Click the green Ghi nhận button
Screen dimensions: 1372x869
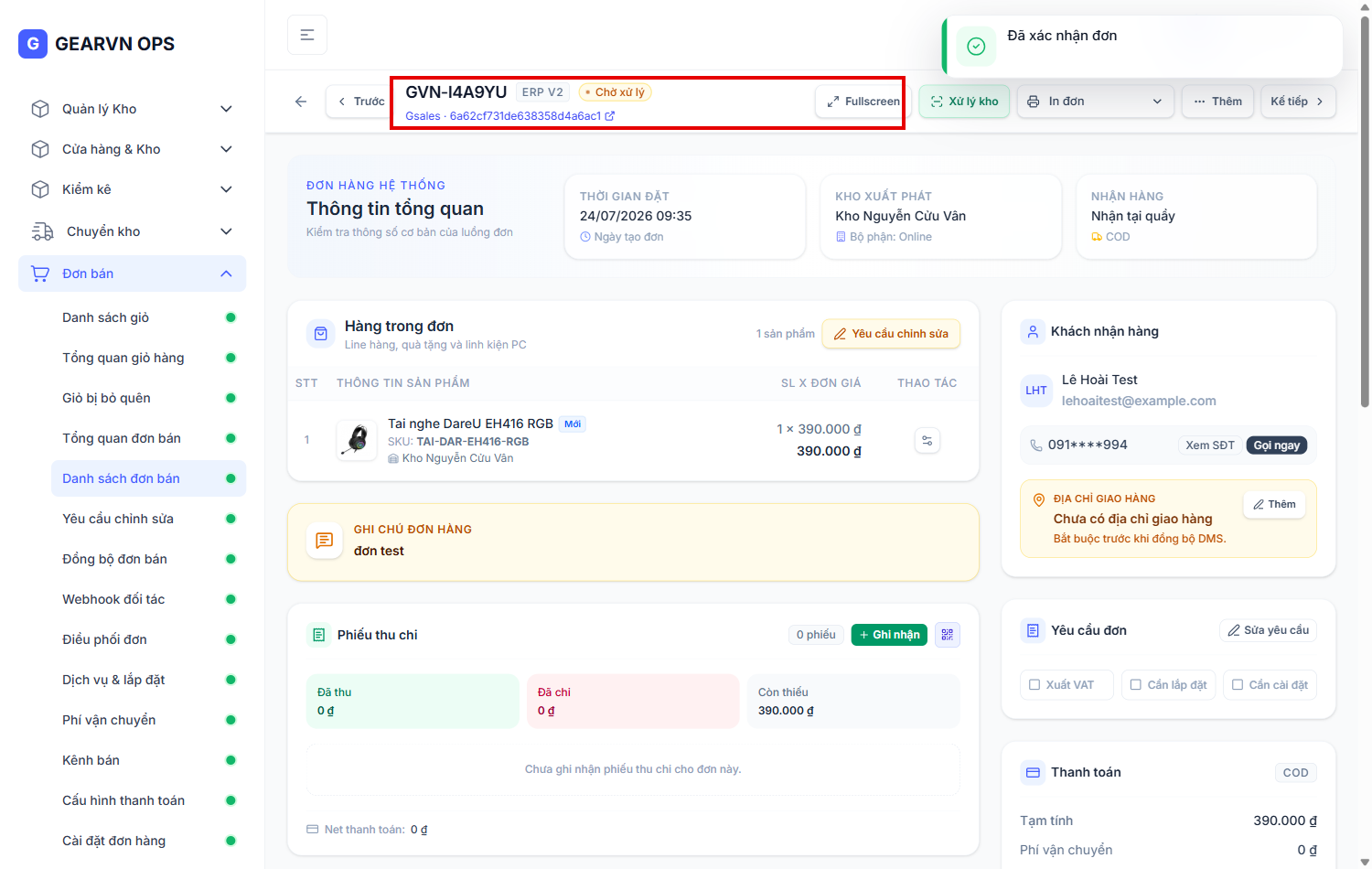(x=889, y=635)
